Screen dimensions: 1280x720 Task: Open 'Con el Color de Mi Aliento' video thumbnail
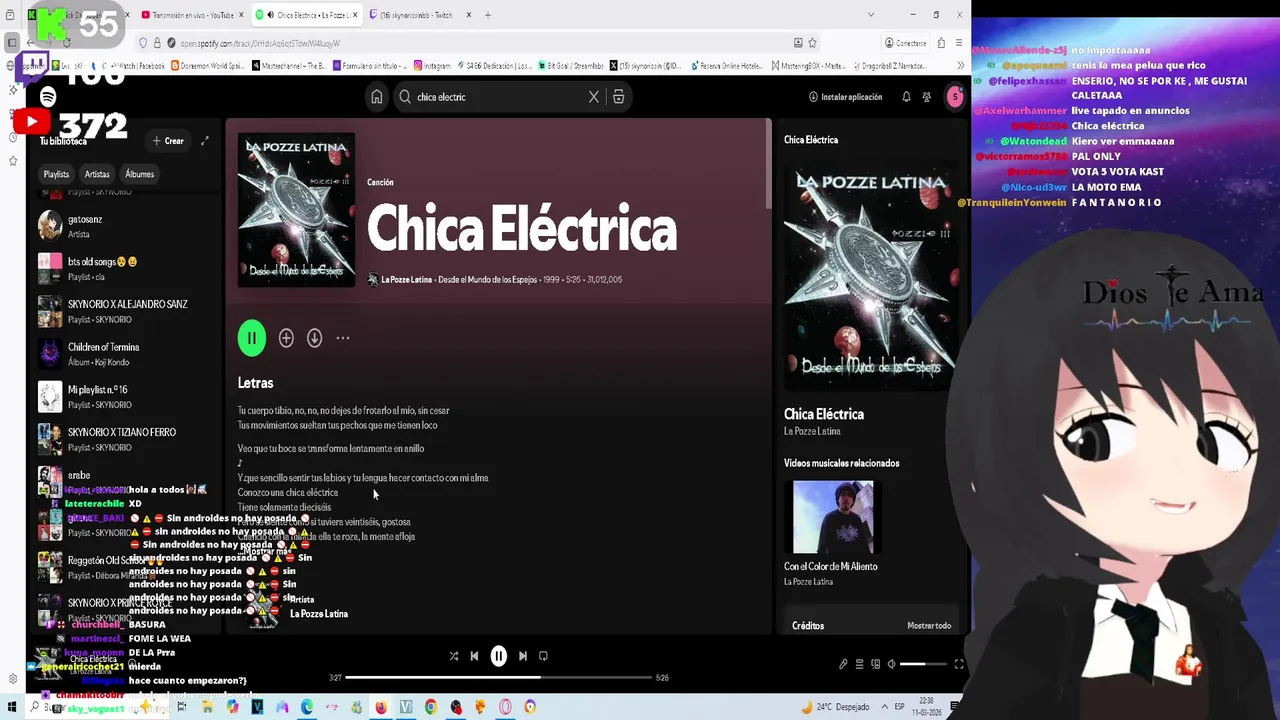tap(833, 517)
